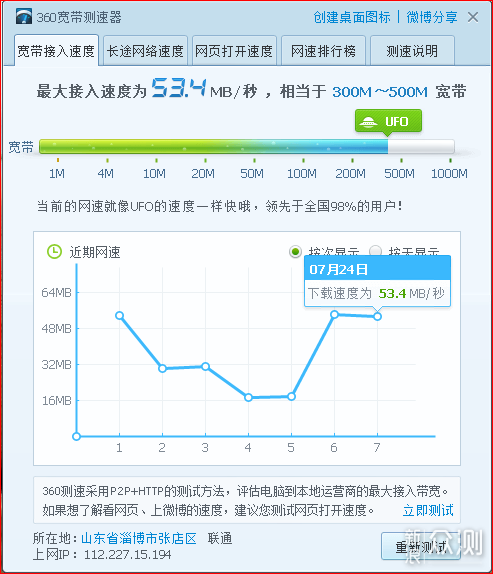Click the 微博分享 link
493x574 pixels.
point(432,17)
